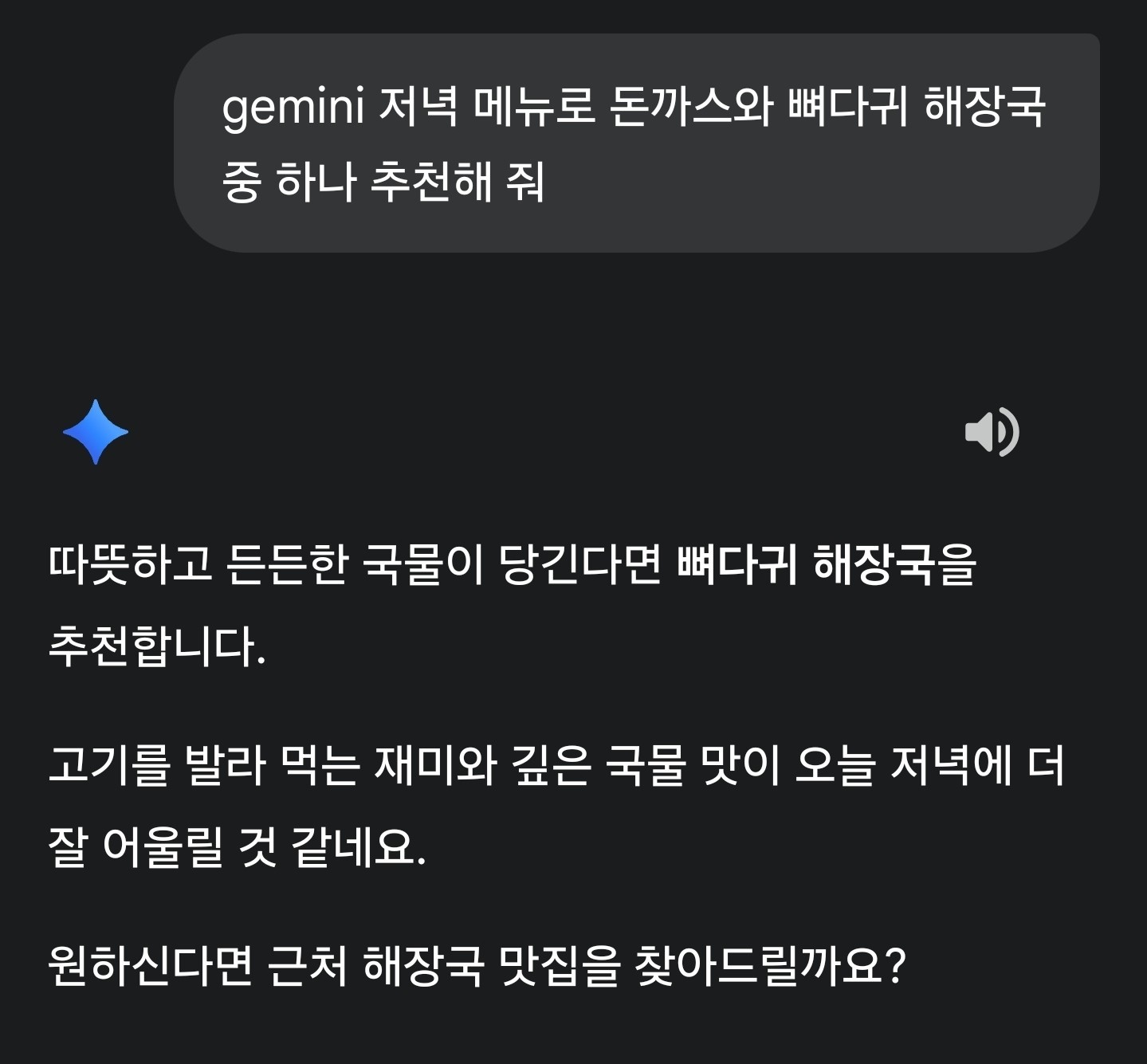Click the bold "뼈다귀 해장국을" recommendation text
Screen dimensions: 1147x1064
pos(826,564)
